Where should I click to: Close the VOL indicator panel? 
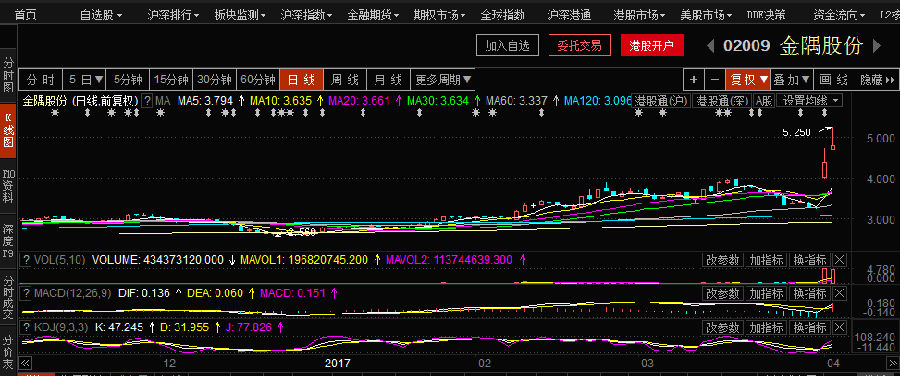point(839,260)
